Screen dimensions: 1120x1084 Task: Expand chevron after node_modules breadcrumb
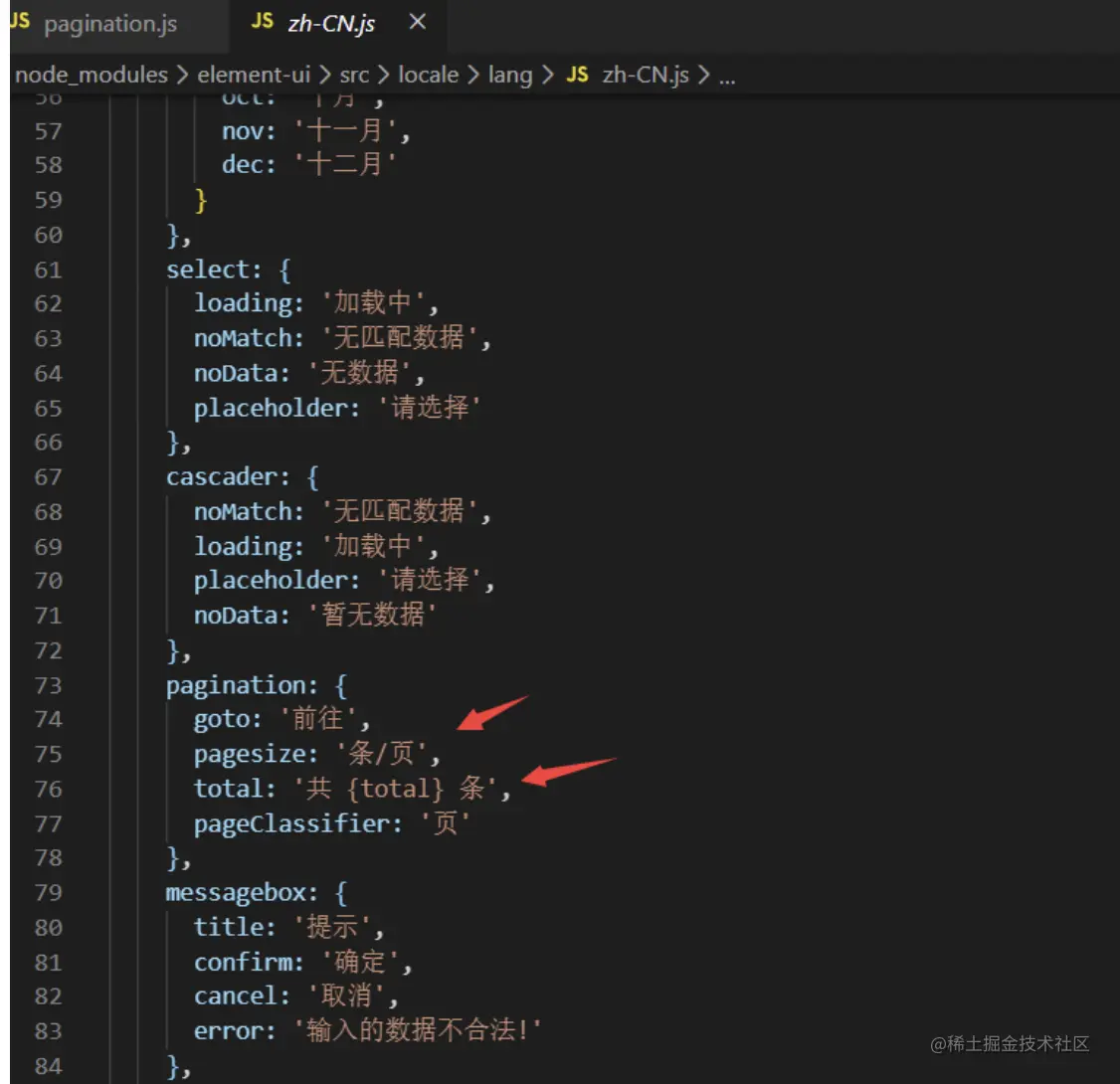(x=183, y=75)
